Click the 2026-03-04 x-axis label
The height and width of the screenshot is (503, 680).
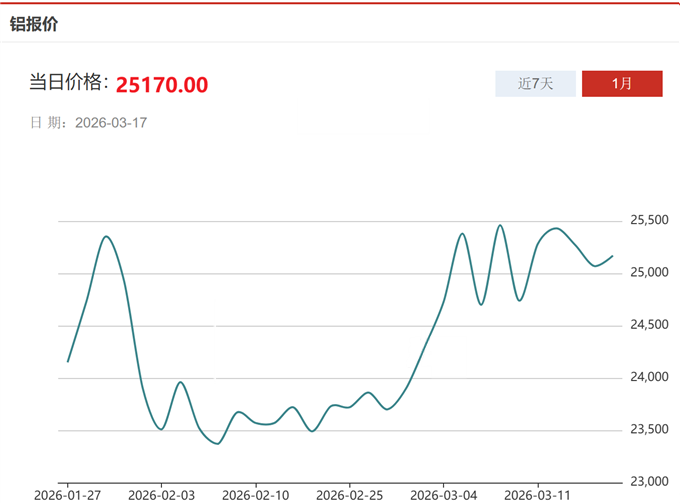(443, 494)
